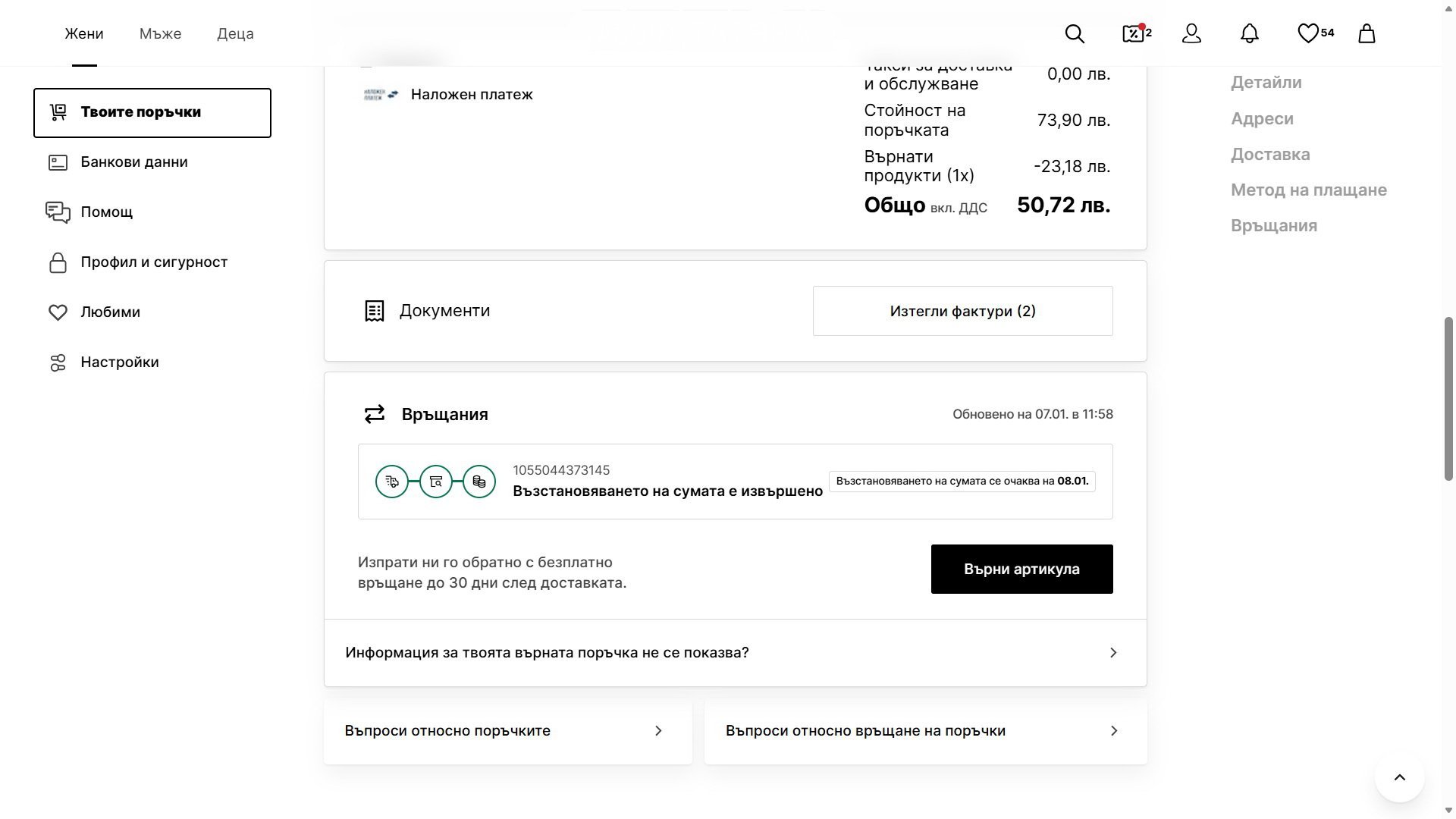Screen dimensions: 1456x819
Task: Open 'Настройки' in the sidebar
Action: pyautogui.click(x=120, y=362)
